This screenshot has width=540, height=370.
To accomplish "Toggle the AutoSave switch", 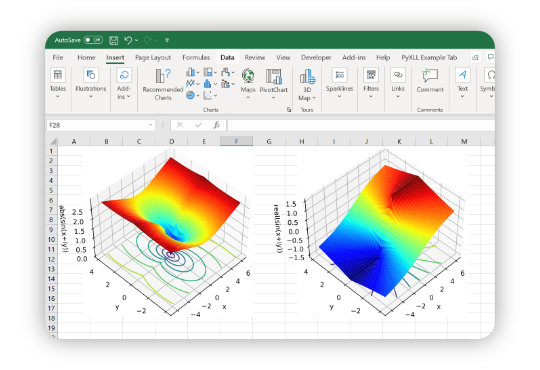I will (x=93, y=40).
